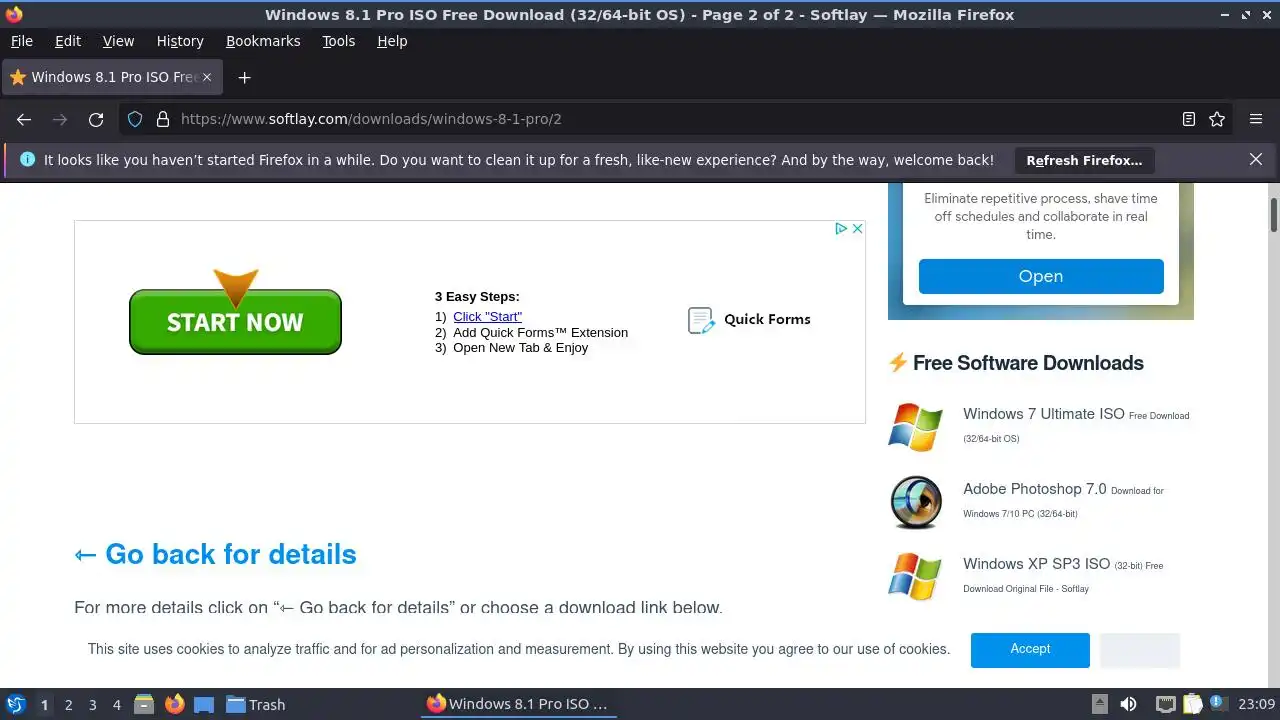
Task: Open the tracking protection shield icon
Action: point(136,119)
